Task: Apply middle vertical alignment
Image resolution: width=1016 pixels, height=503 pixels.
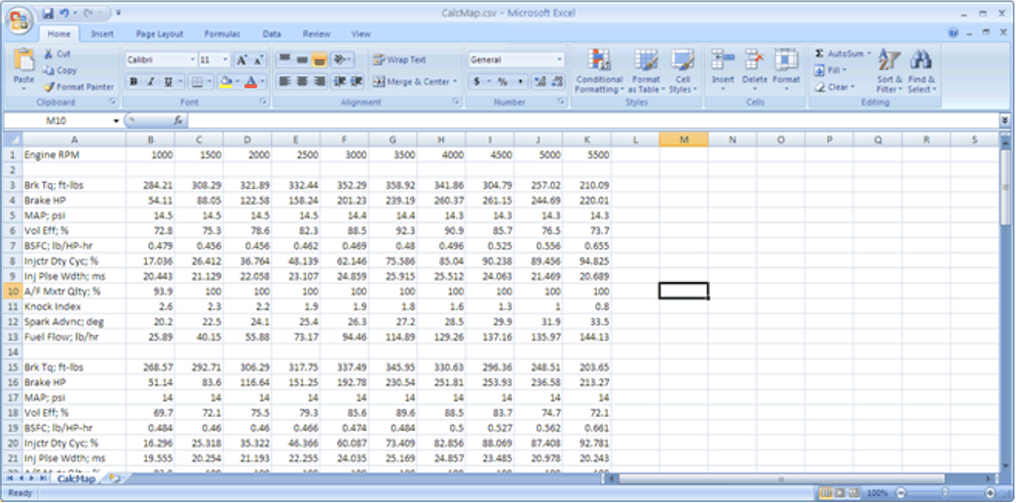Action: [x=302, y=60]
